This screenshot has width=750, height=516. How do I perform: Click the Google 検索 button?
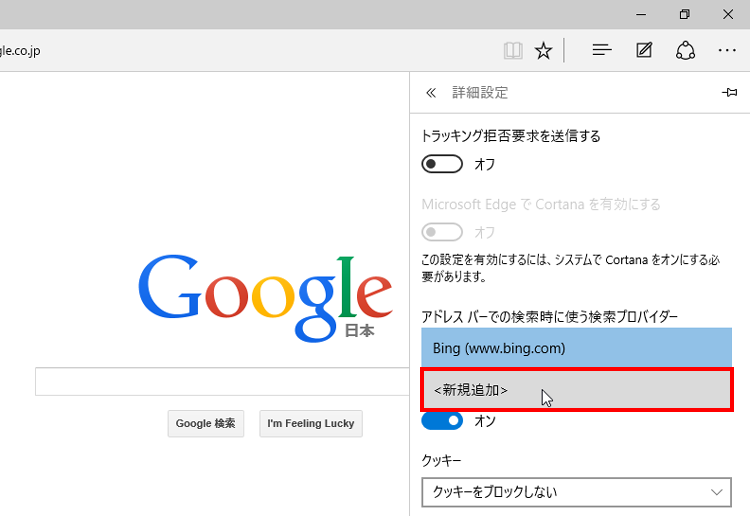pos(205,423)
